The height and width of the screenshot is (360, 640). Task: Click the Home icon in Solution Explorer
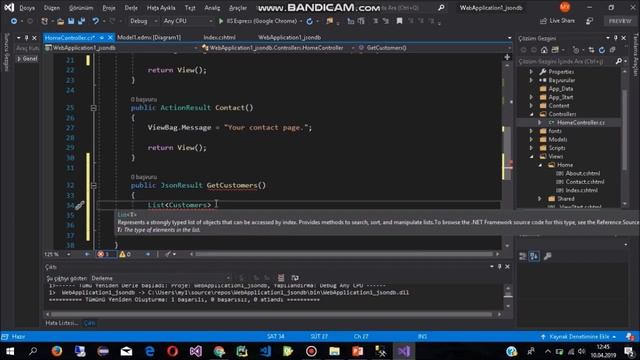[x=544, y=50]
